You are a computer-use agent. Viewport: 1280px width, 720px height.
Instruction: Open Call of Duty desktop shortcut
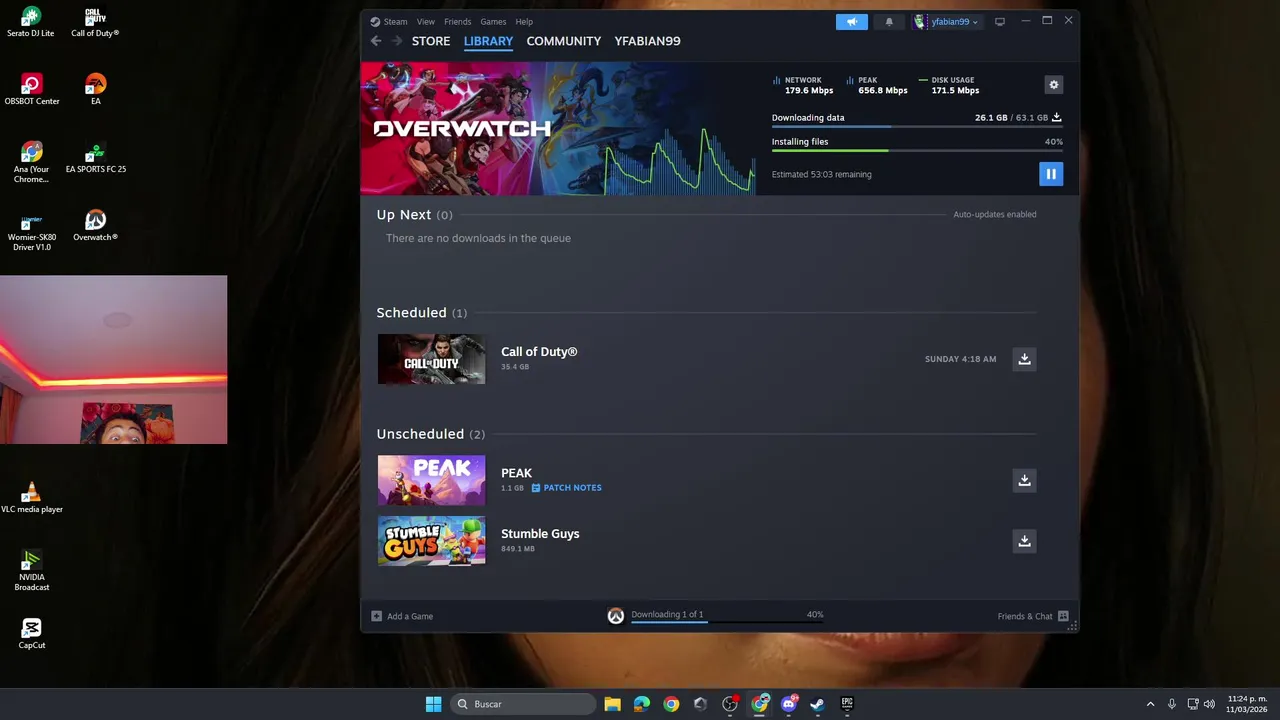[x=95, y=22]
